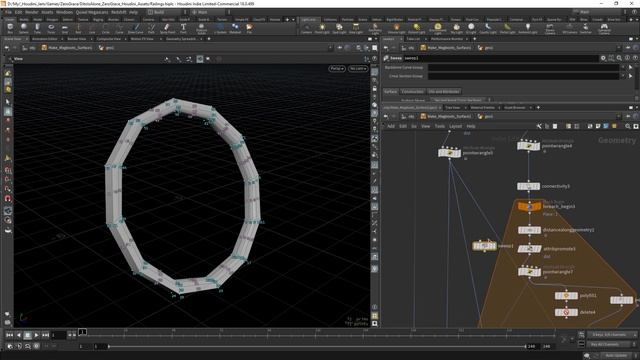Select the delete4 node

566,312
